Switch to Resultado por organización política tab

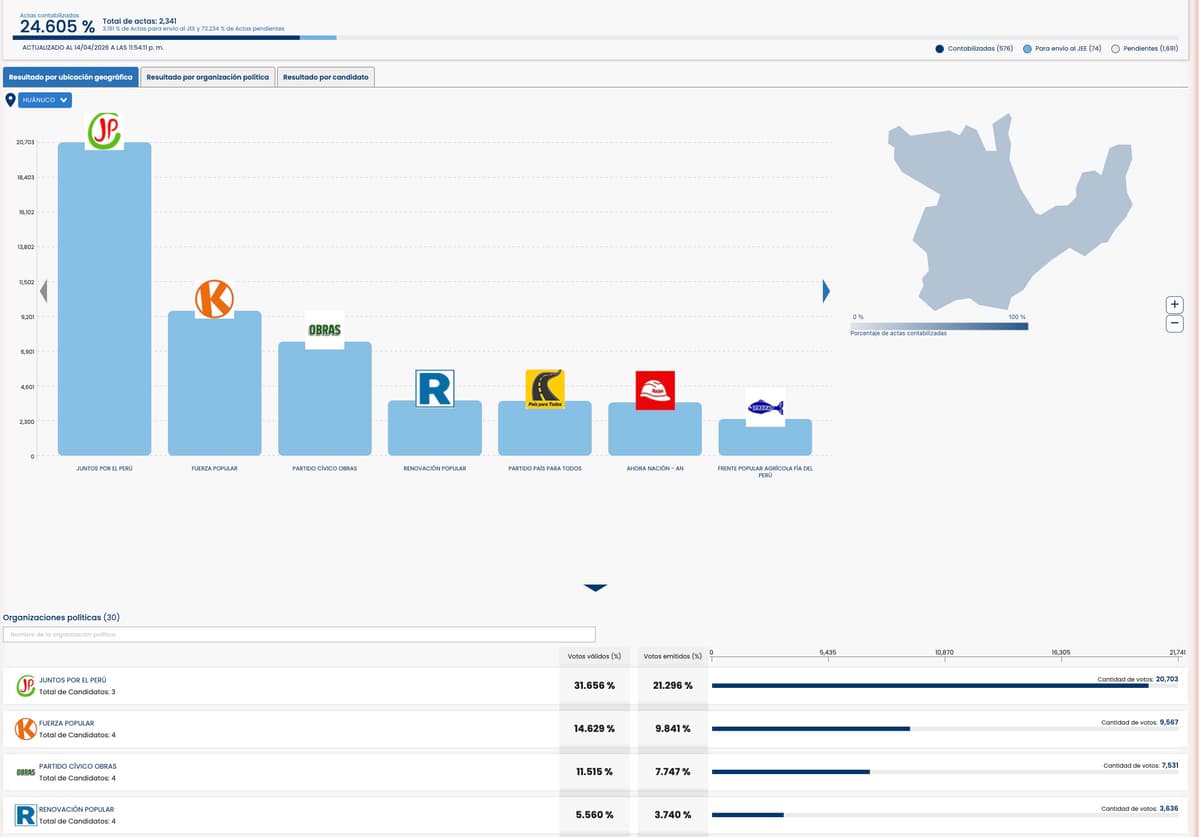[208, 77]
